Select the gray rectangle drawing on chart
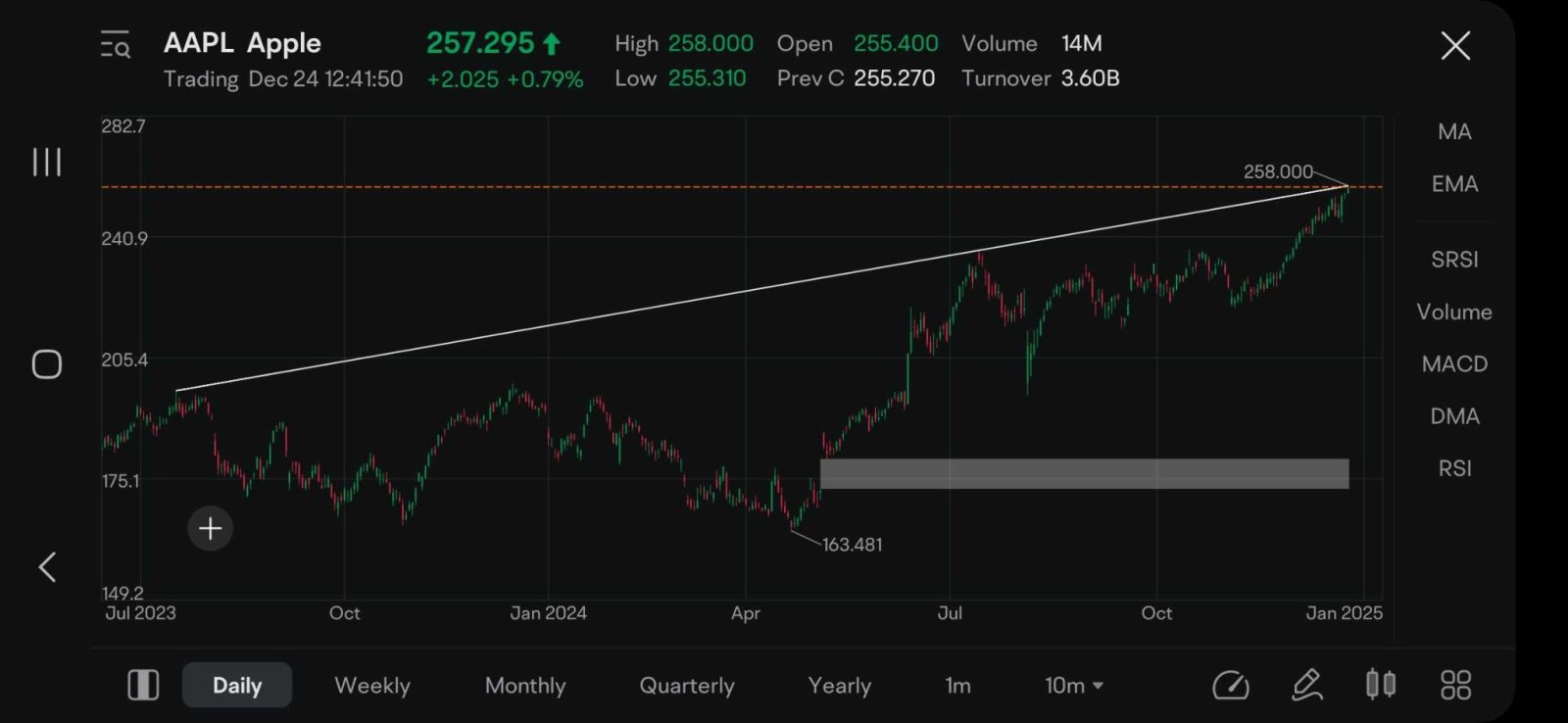Viewport: 1568px width, 723px height. (1084, 473)
